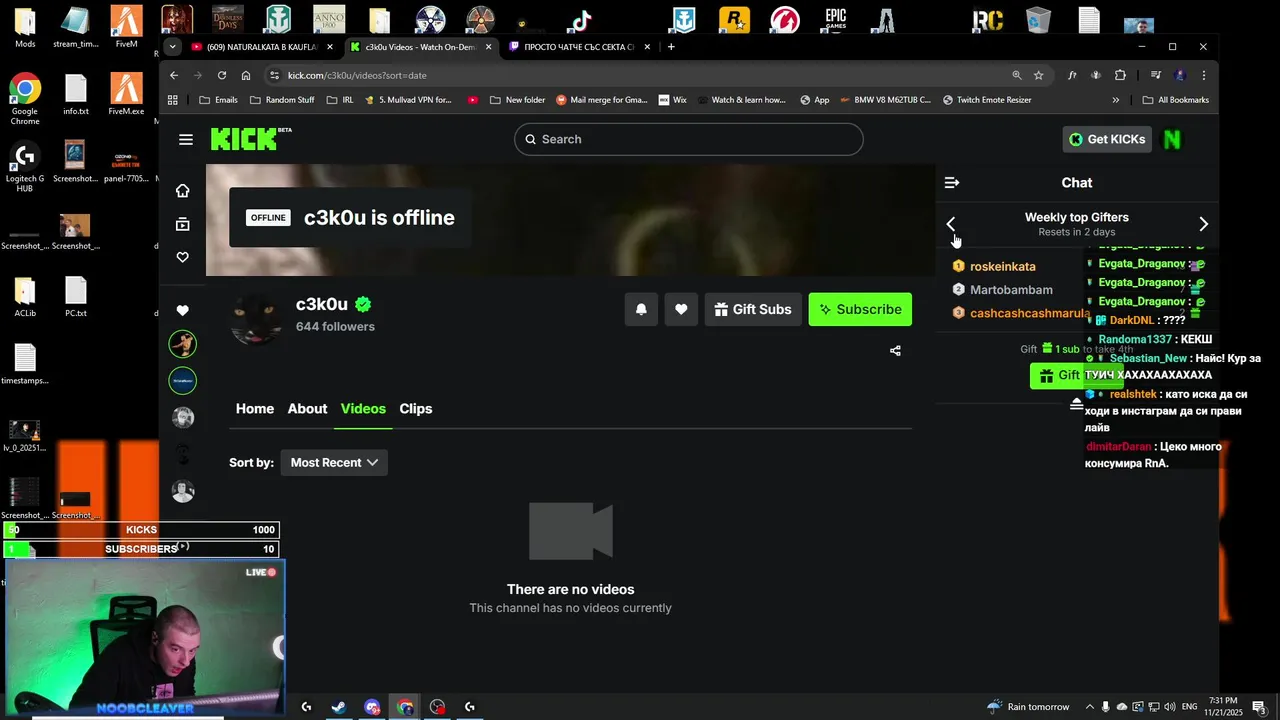1280x720 pixels.
Task: Click the kick.com address bar
Action: click(x=640, y=75)
